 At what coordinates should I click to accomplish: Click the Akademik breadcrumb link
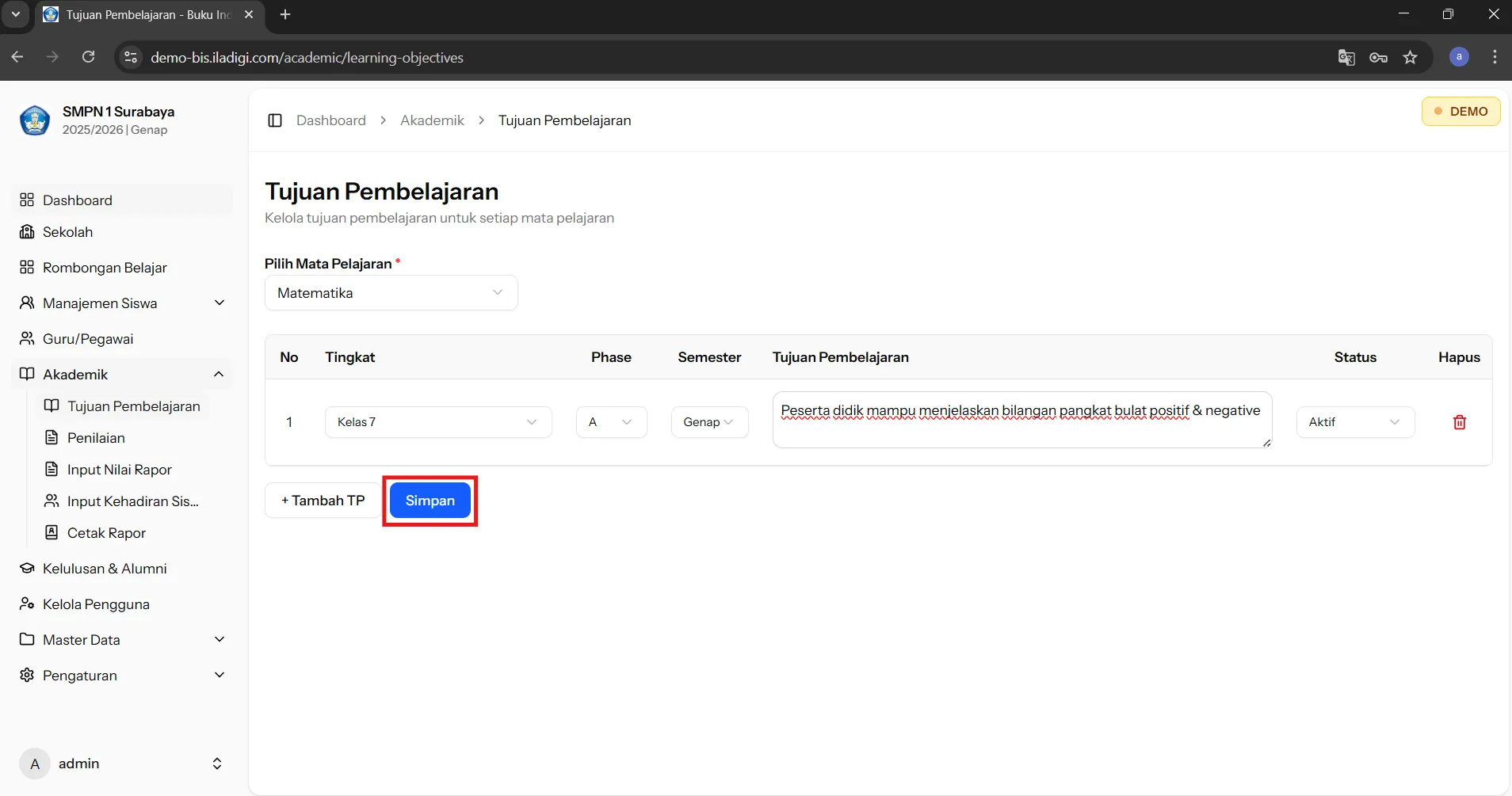pos(432,120)
